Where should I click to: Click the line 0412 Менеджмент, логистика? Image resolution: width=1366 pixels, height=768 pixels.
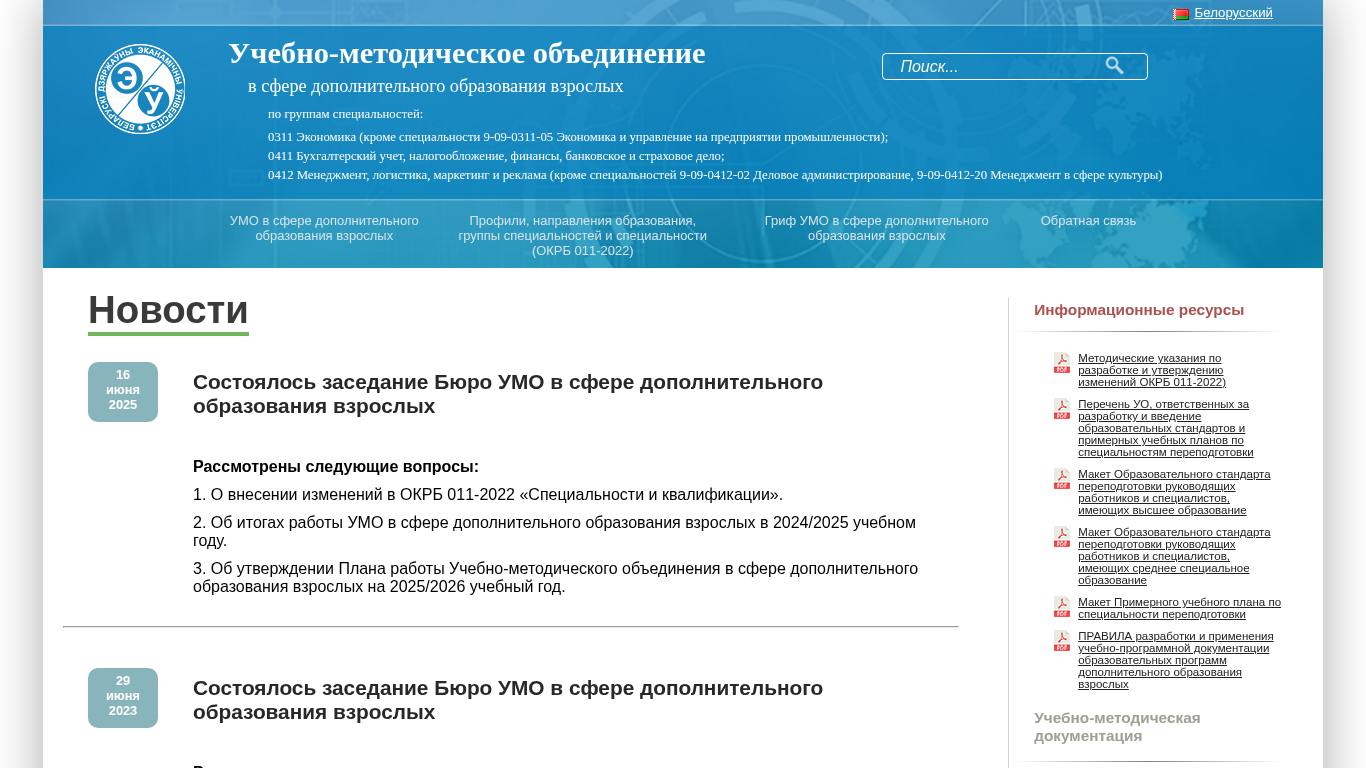[715, 175]
